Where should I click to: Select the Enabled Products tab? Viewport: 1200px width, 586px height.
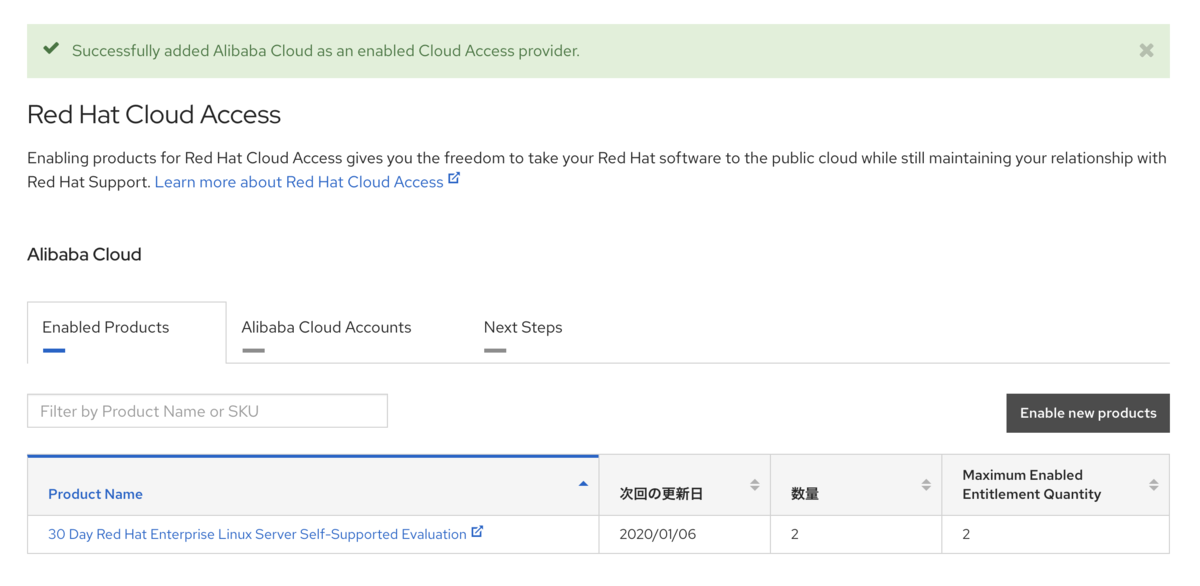point(127,332)
